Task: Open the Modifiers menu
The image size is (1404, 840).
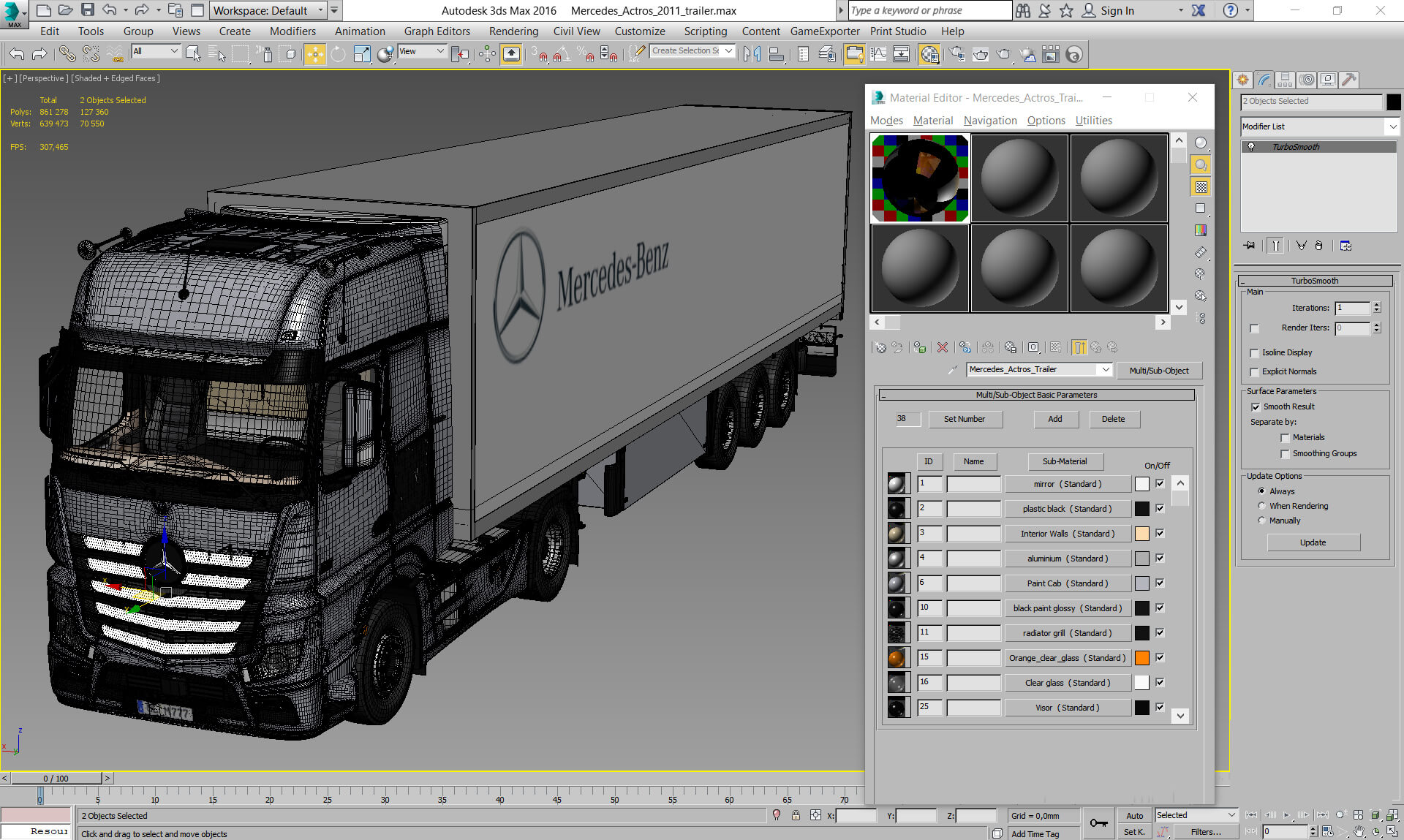Action: pos(292,31)
